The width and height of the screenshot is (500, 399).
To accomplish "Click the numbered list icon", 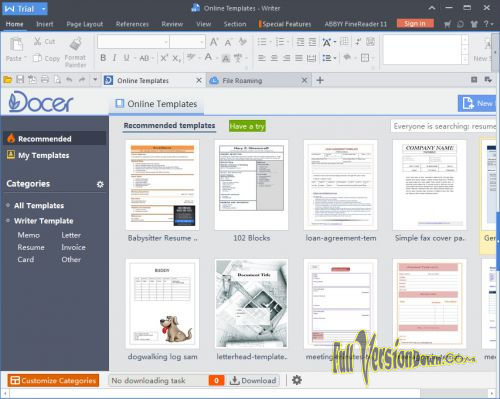I will tap(280, 42).
